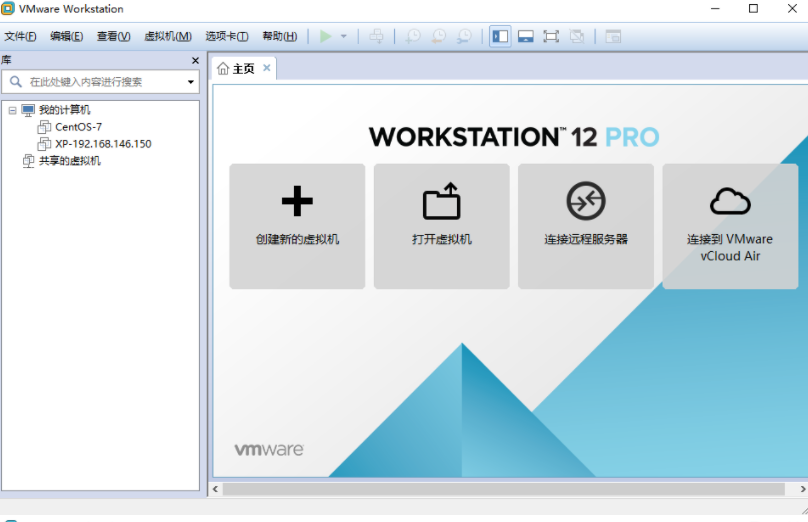Open the power options dropdown arrow
Image resolution: width=808 pixels, height=522 pixels.
tap(343, 36)
